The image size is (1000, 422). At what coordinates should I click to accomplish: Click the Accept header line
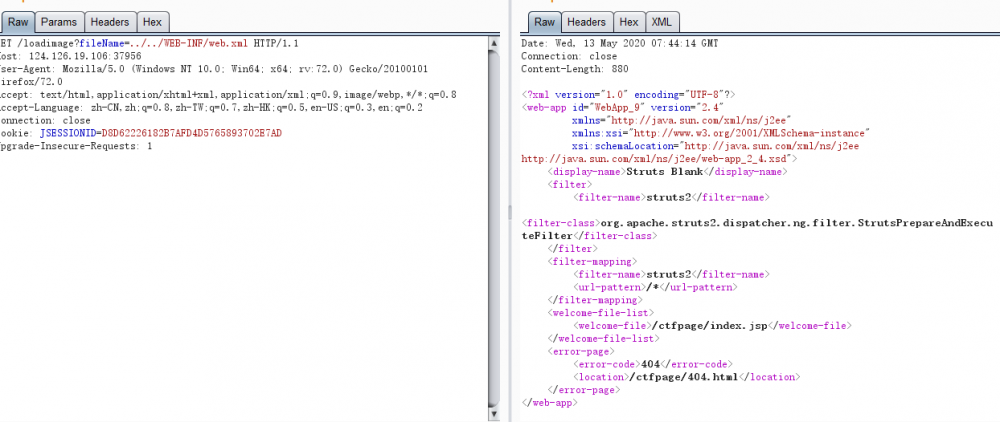228,94
